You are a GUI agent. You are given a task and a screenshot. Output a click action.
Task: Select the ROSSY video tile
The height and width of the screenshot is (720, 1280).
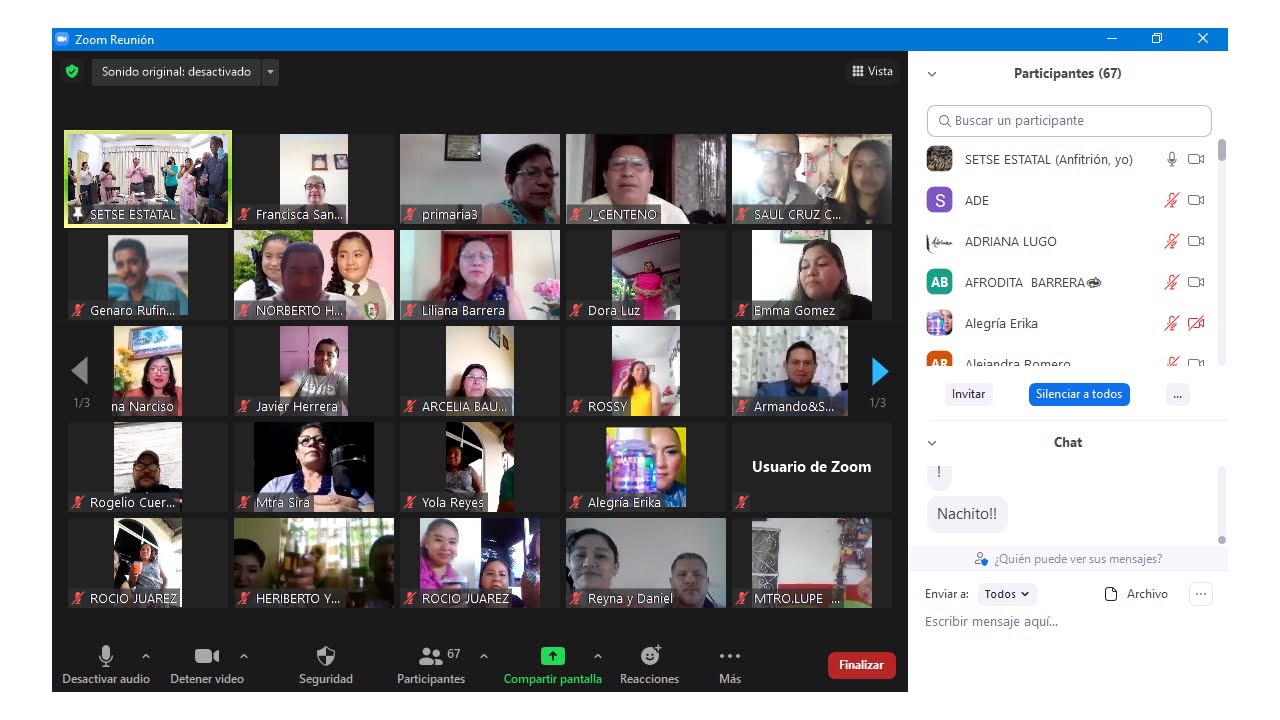pyautogui.click(x=646, y=371)
